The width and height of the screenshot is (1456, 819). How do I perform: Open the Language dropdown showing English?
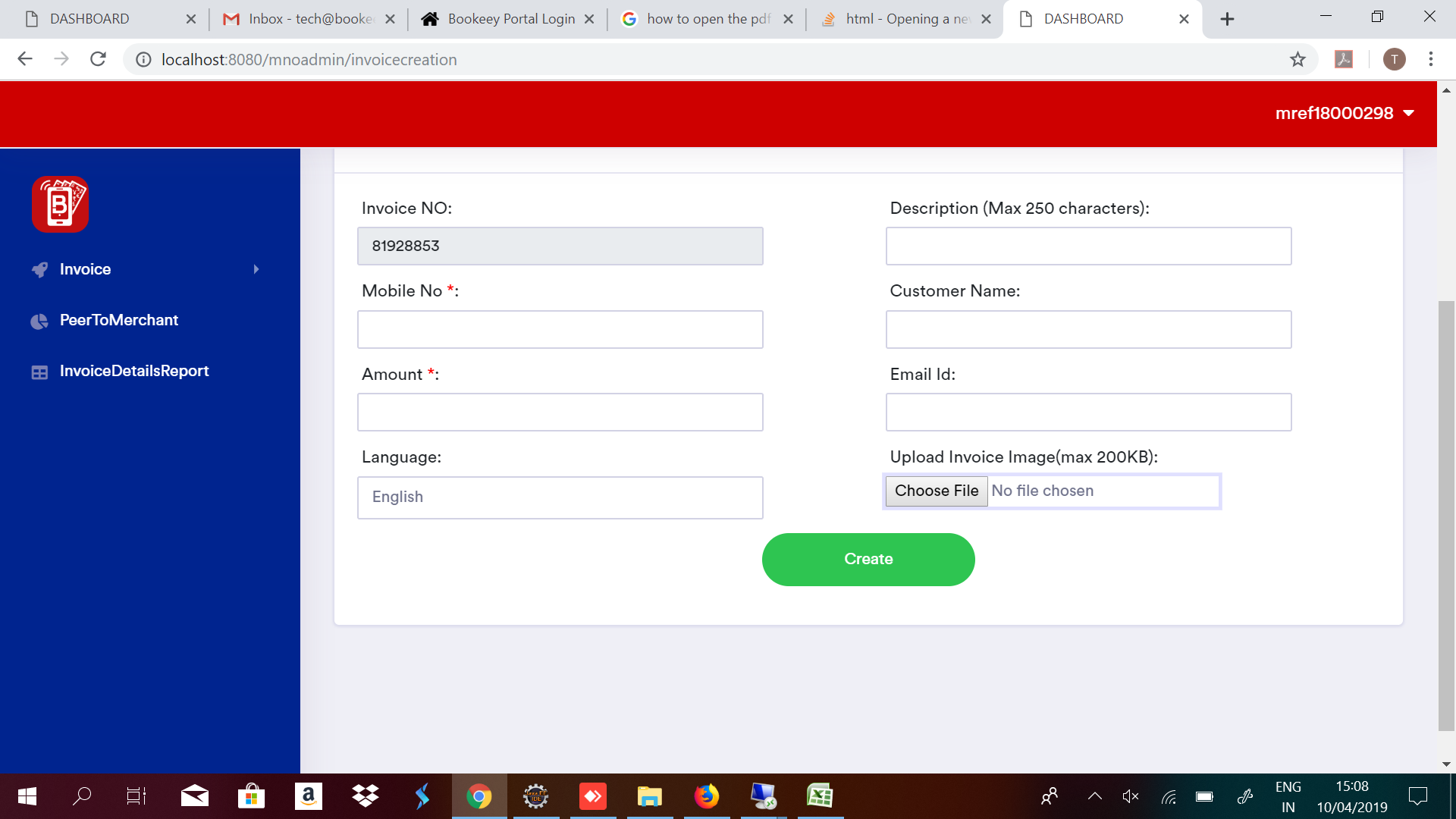click(560, 497)
